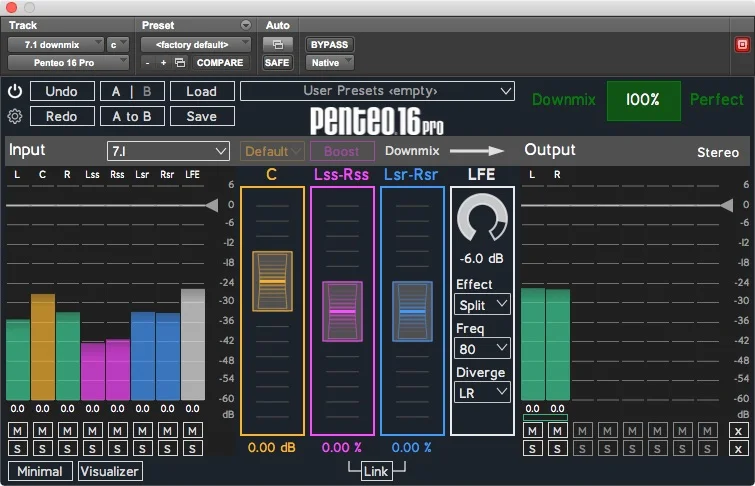The width and height of the screenshot is (755, 486).
Task: Click the input level threshold triangle marker
Action: click(x=212, y=205)
